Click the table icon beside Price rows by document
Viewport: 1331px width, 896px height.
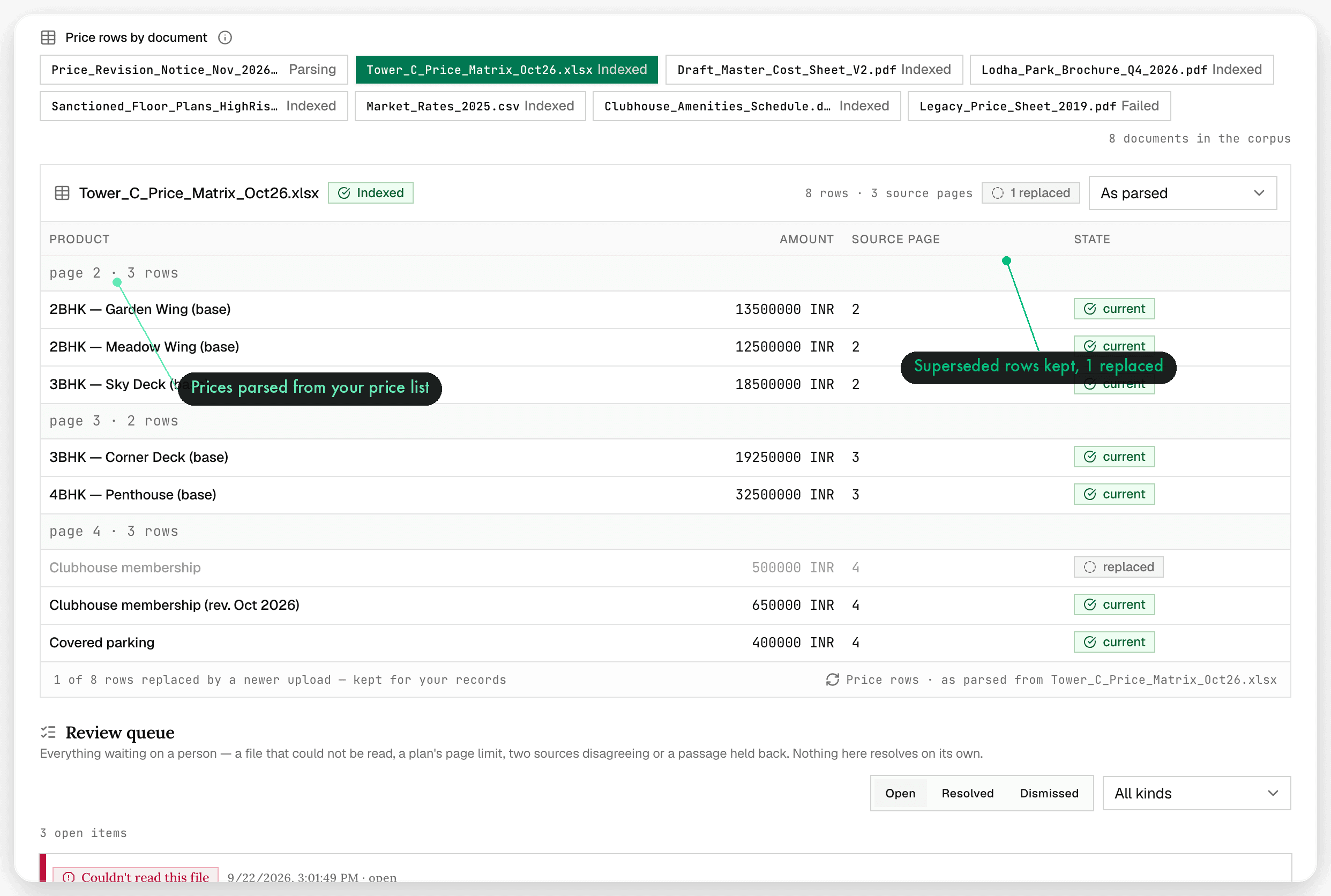tap(48, 38)
